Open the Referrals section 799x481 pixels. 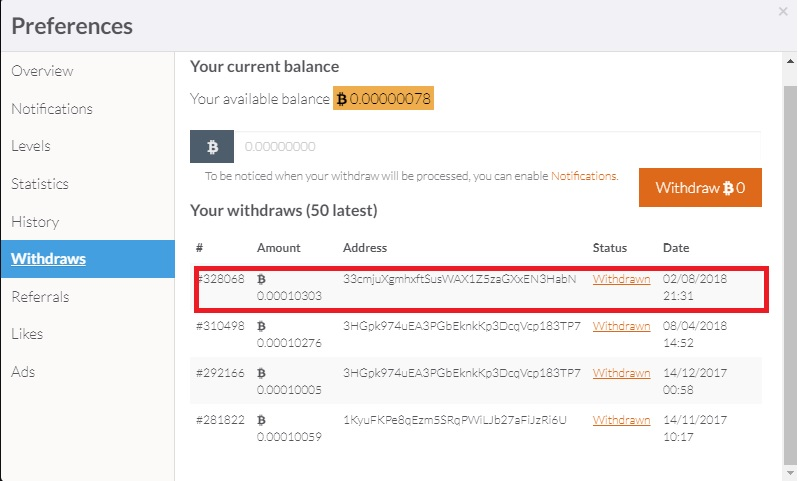pos(41,296)
